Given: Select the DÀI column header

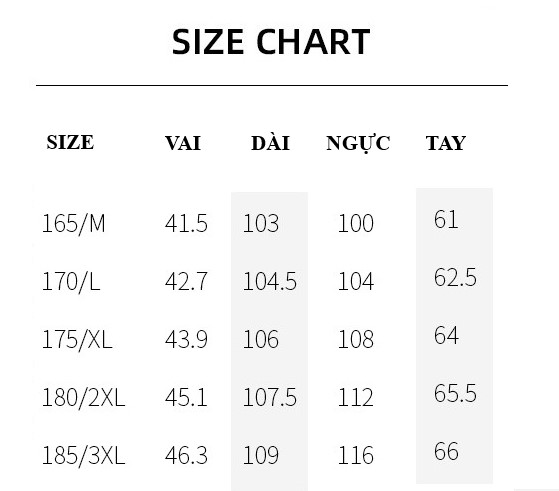Looking at the screenshot, I should coord(270,142).
